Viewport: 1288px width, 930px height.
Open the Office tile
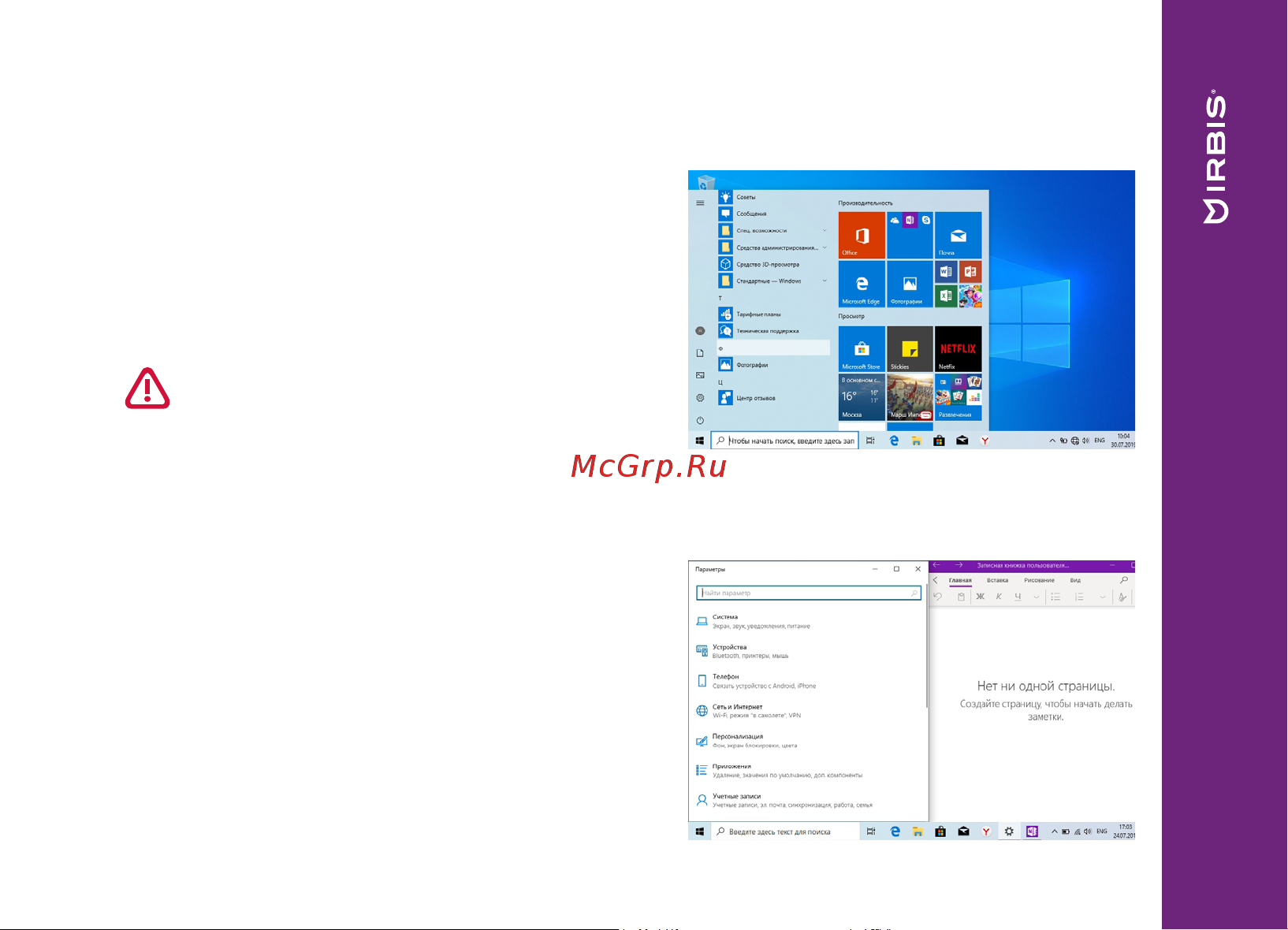pyautogui.click(x=862, y=235)
